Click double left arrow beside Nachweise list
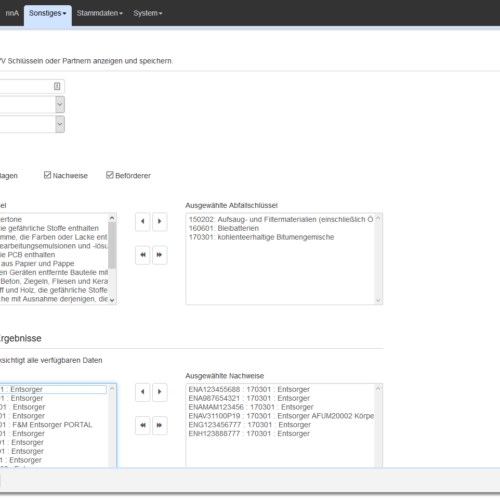This screenshot has width=500, height=500. (143, 425)
